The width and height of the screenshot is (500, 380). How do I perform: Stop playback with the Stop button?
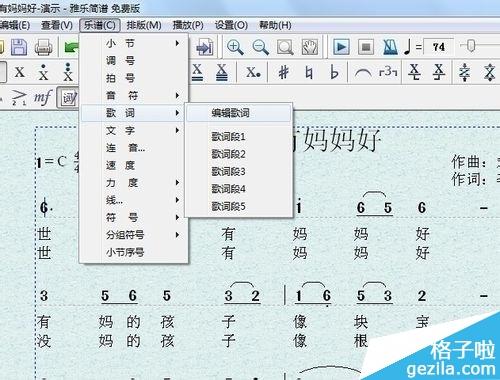tap(366, 47)
